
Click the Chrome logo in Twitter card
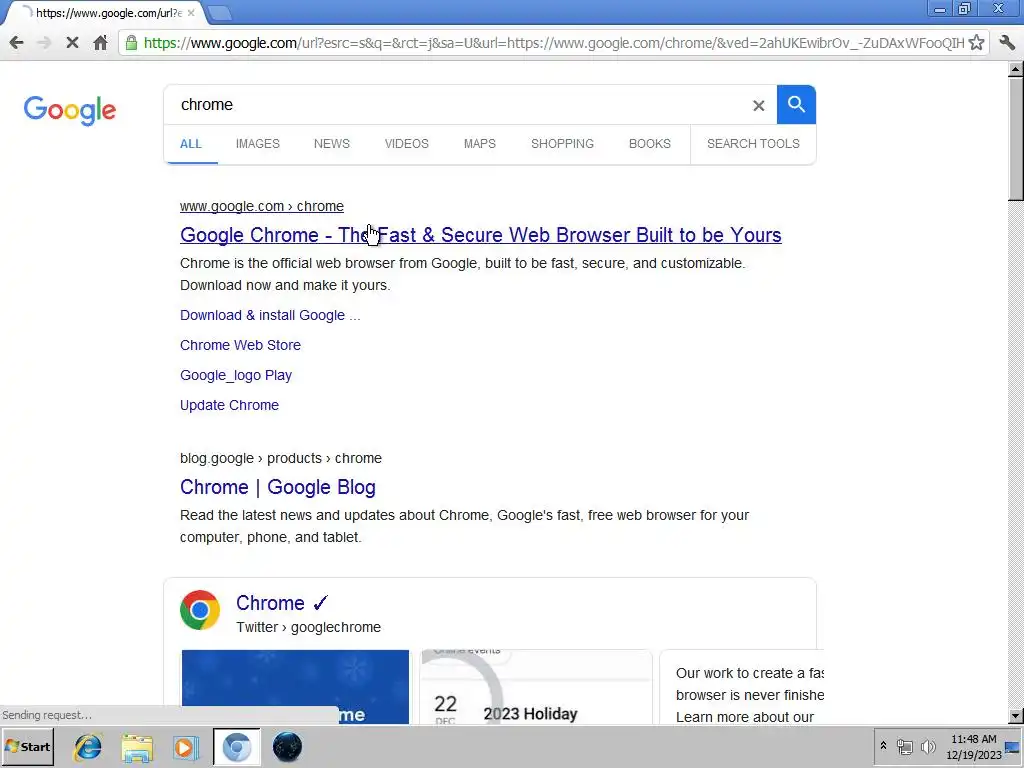pyautogui.click(x=200, y=610)
